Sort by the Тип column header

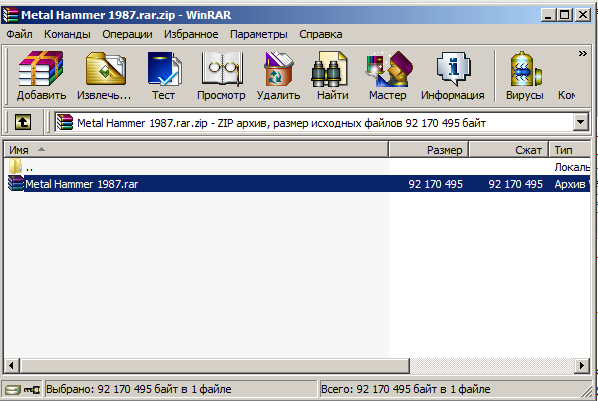point(570,150)
